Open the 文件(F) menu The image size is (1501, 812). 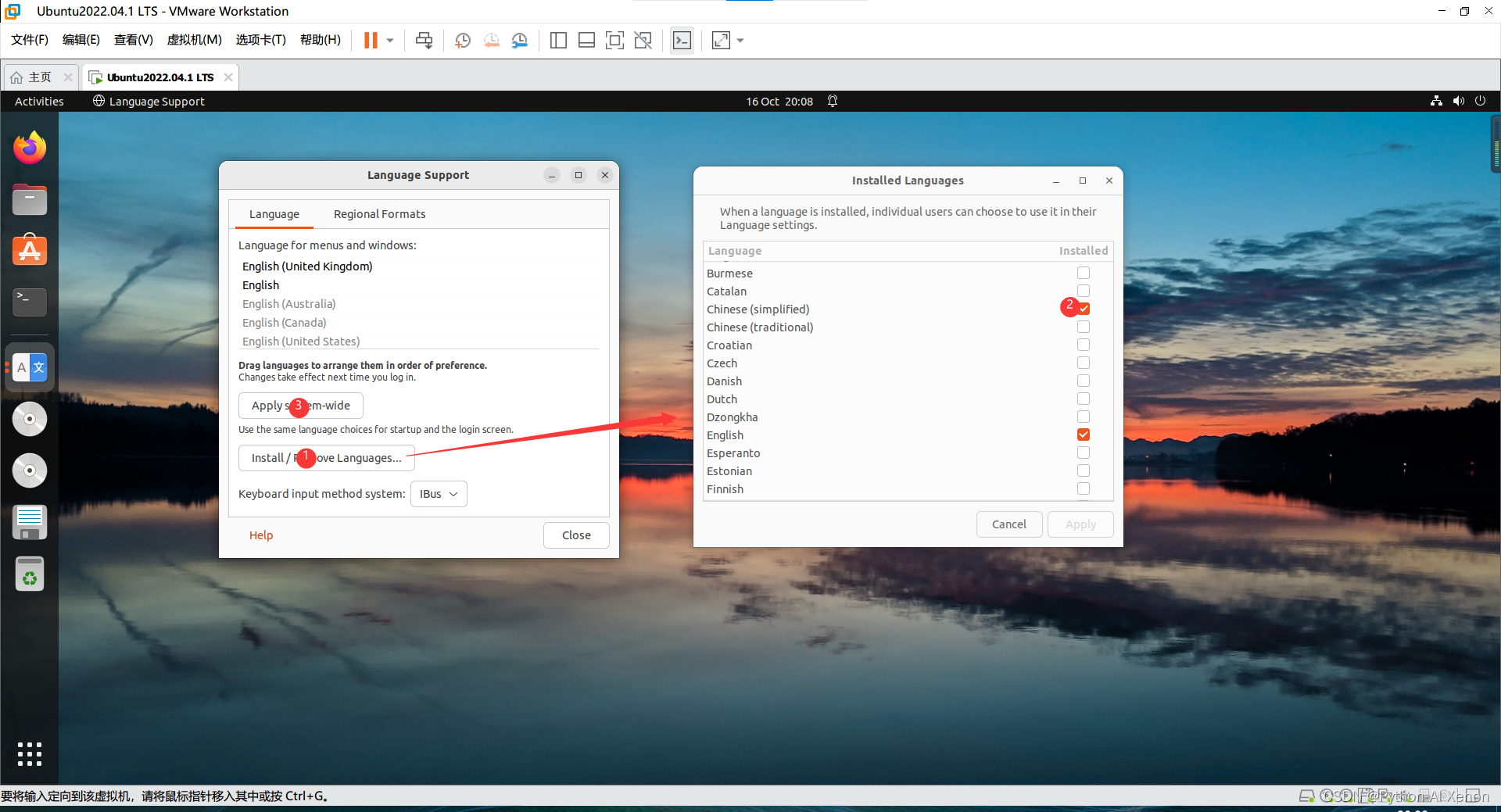[30, 40]
